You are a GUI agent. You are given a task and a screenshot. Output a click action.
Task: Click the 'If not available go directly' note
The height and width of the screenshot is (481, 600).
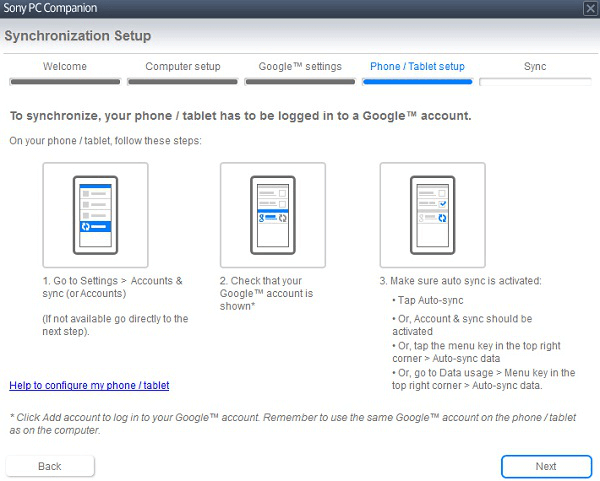point(115,324)
